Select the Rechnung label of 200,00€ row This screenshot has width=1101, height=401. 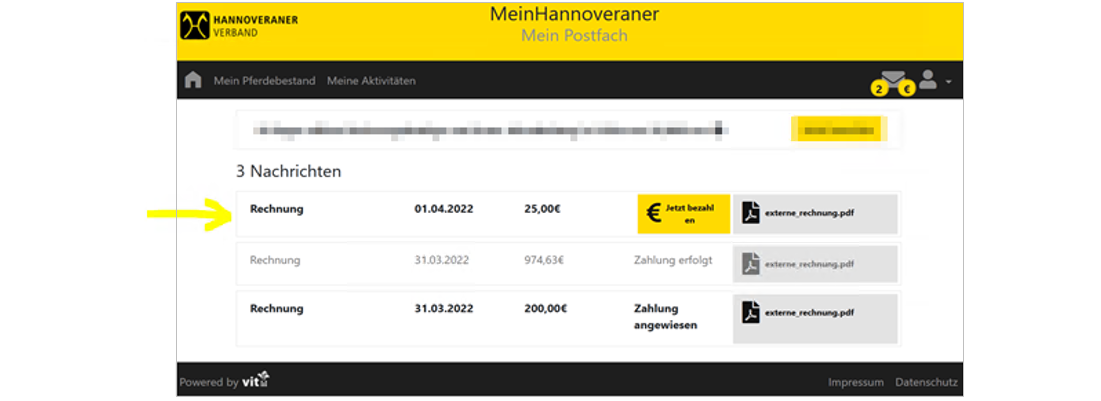tap(277, 308)
